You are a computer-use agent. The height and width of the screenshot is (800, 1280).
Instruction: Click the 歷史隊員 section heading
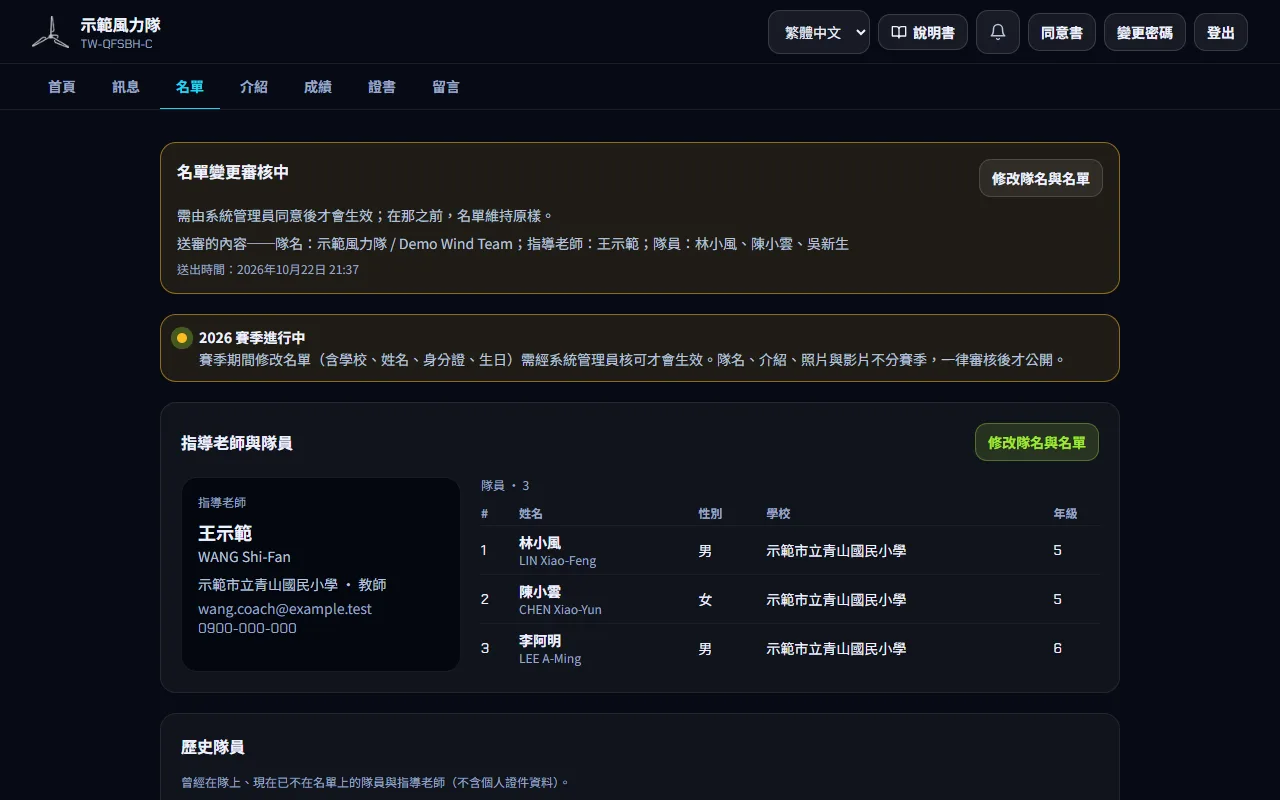[x=213, y=747]
